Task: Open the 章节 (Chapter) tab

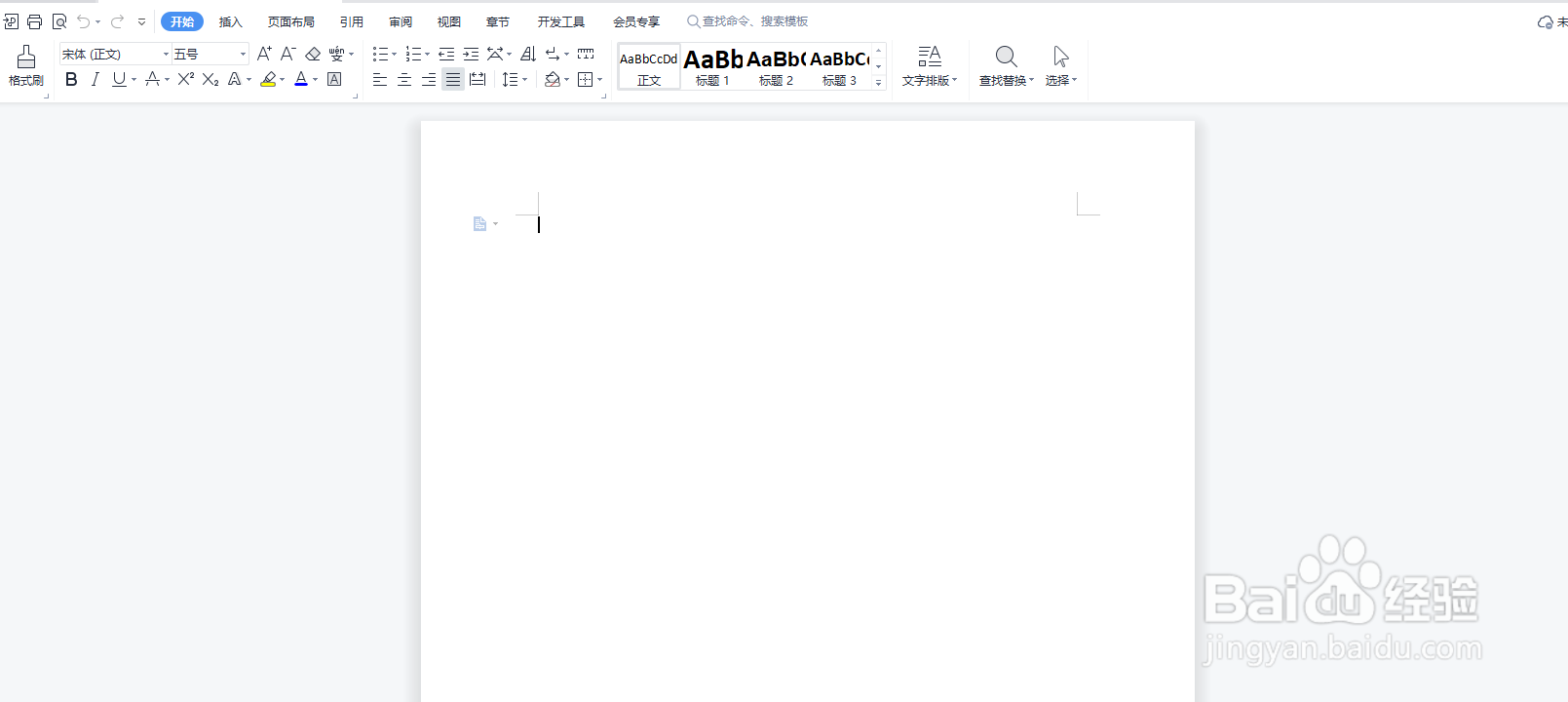Action: (x=498, y=21)
